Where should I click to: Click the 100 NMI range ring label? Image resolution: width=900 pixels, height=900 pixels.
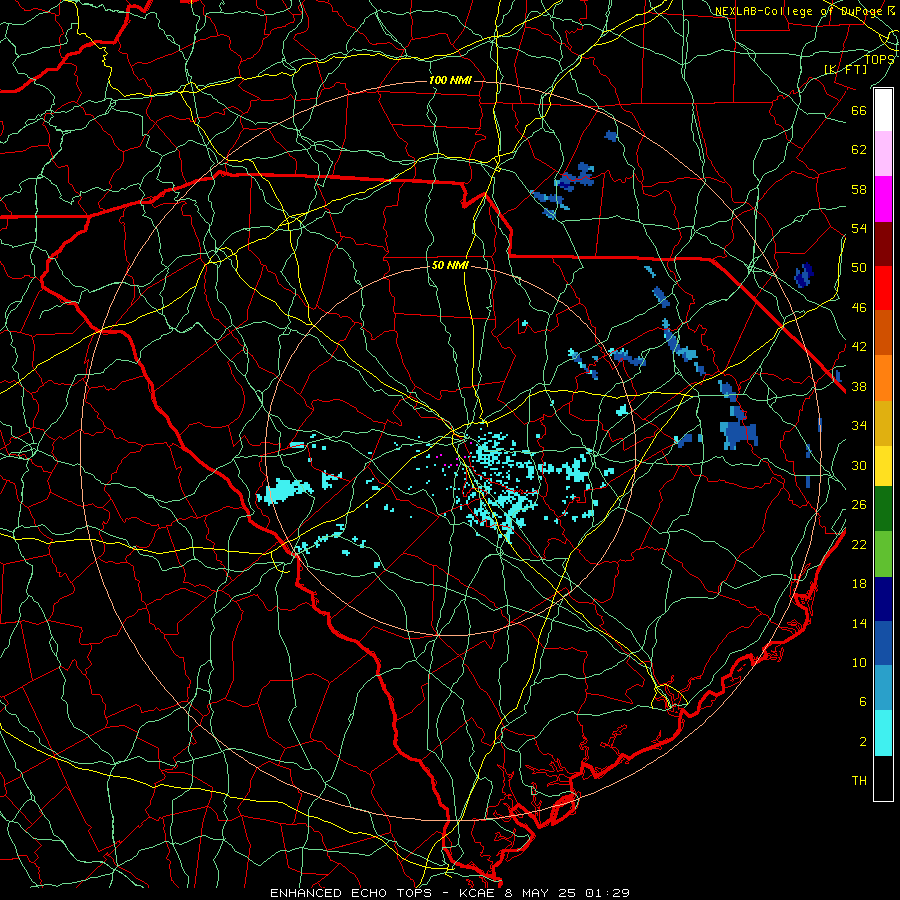tap(450, 80)
